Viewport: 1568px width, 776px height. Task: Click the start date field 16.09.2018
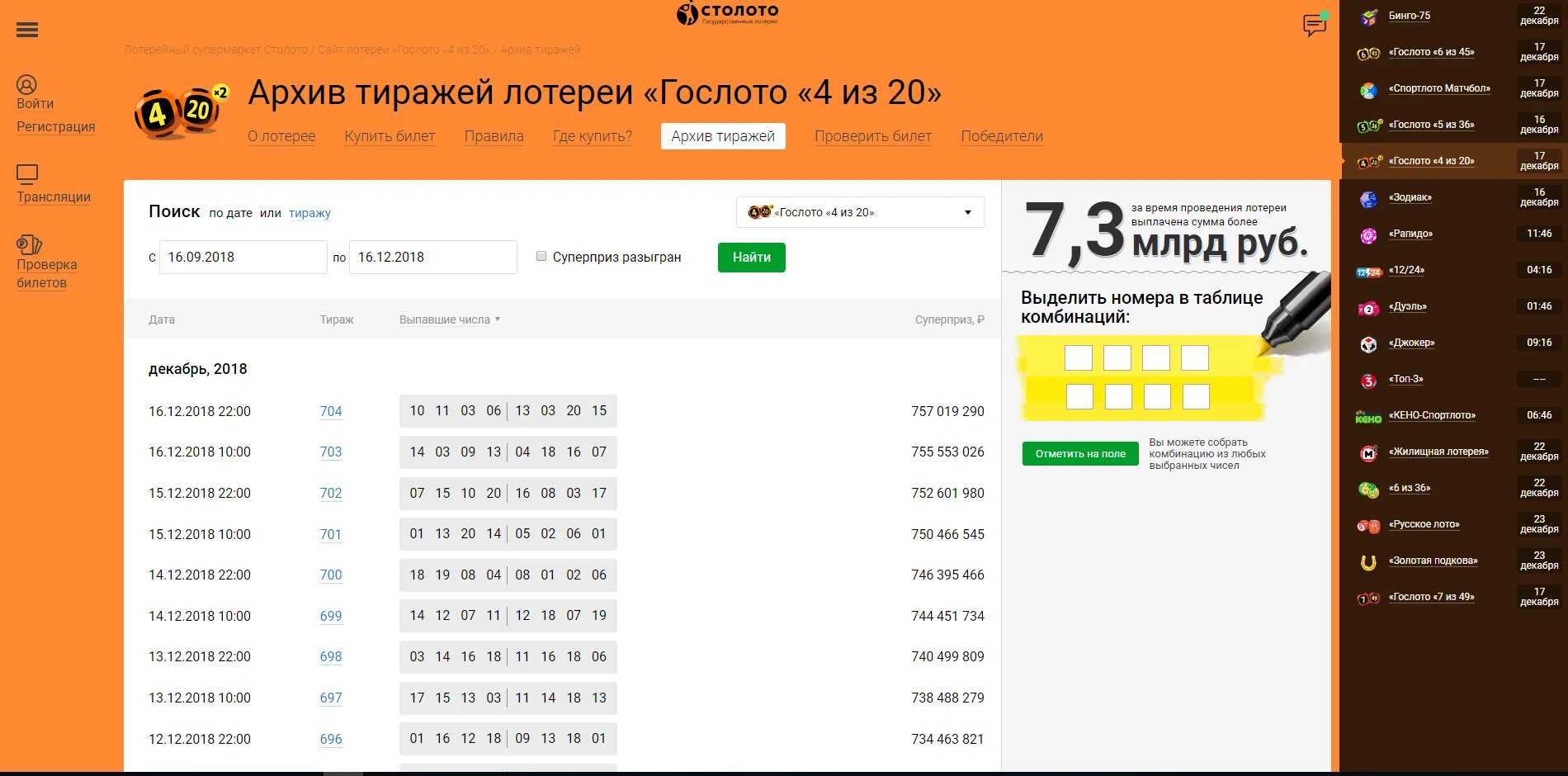pyautogui.click(x=243, y=257)
